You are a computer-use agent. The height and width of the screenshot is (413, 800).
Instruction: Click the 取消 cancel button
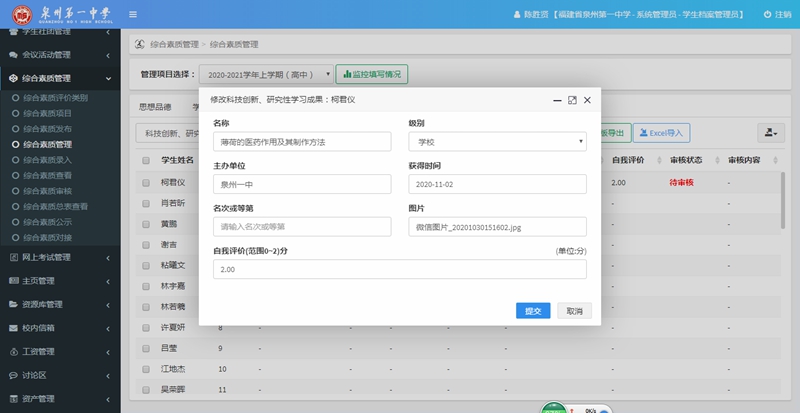pyautogui.click(x=574, y=311)
